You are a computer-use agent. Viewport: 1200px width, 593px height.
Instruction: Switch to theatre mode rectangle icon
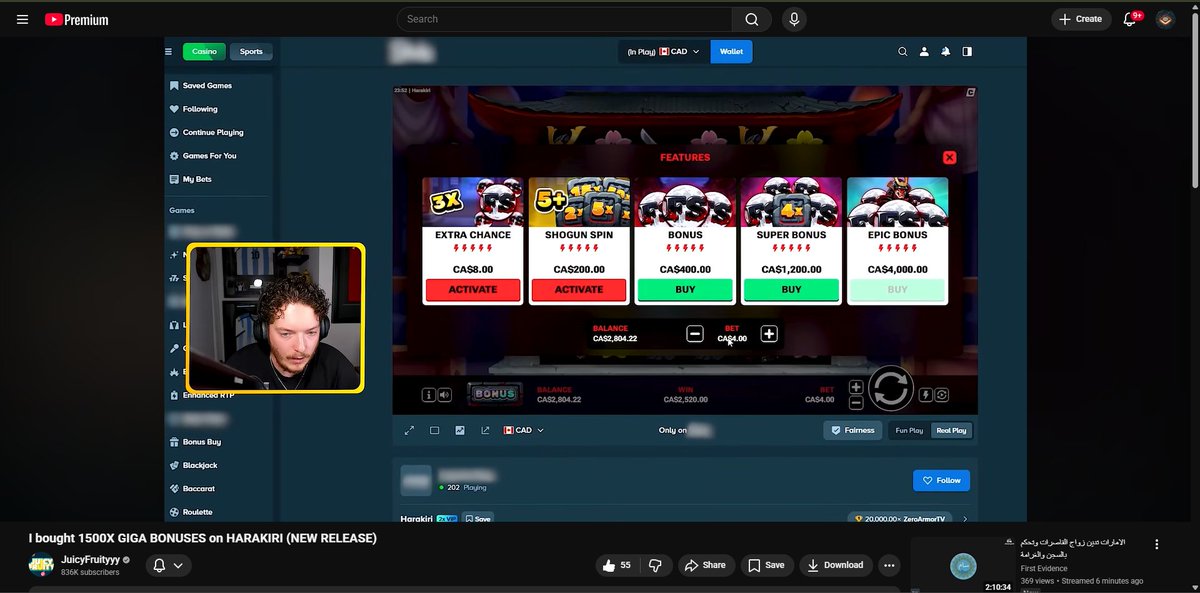434,430
